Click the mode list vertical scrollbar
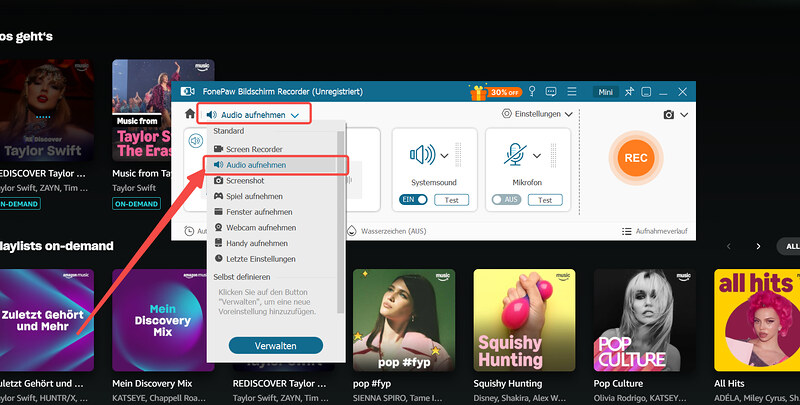 (x=341, y=222)
